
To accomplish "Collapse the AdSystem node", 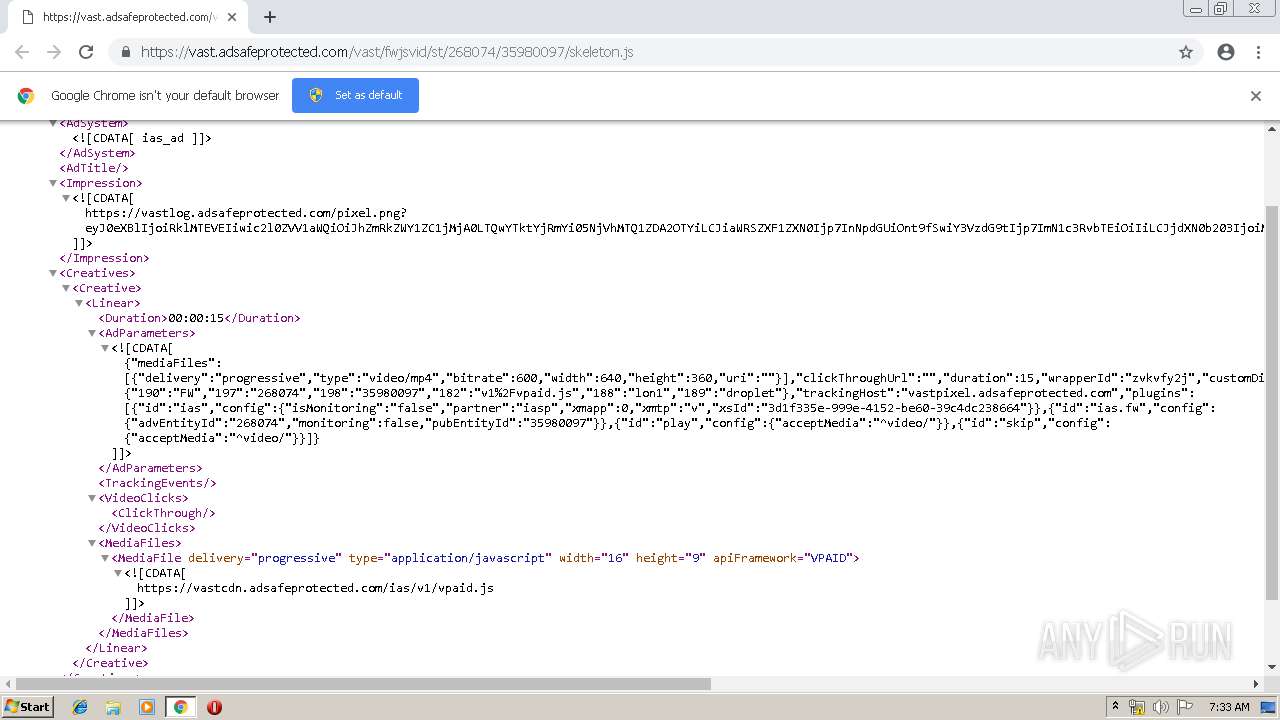I will click(x=53, y=124).
